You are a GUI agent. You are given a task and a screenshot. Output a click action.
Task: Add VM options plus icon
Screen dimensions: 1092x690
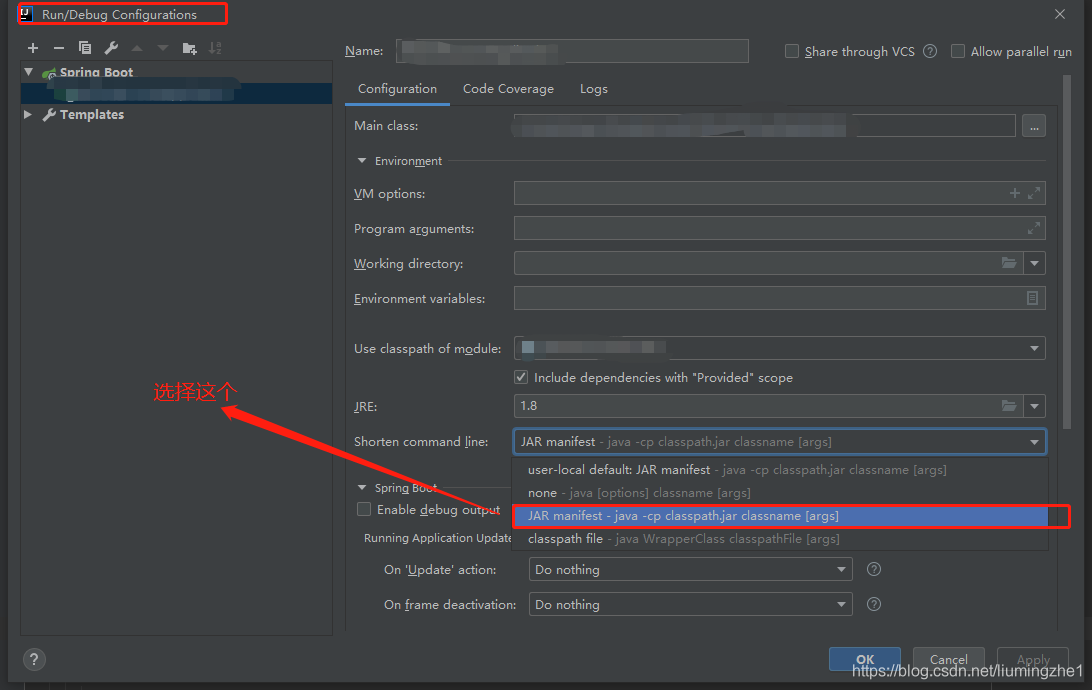tap(1015, 193)
